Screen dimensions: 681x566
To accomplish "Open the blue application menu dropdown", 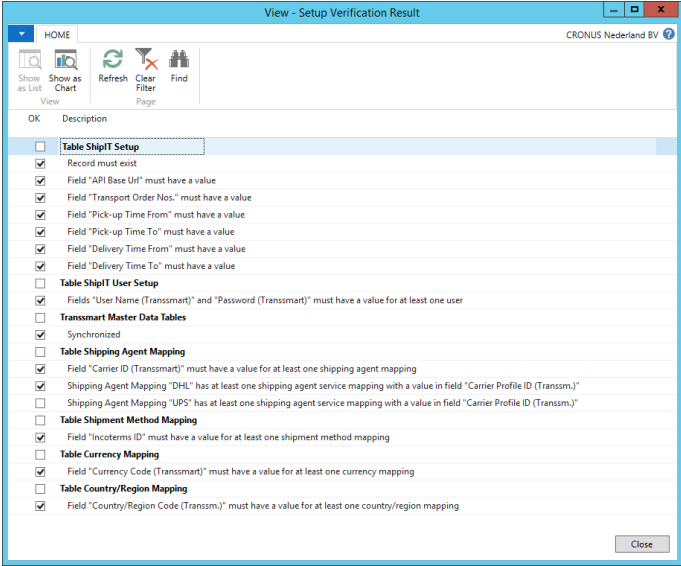I will (20, 34).
